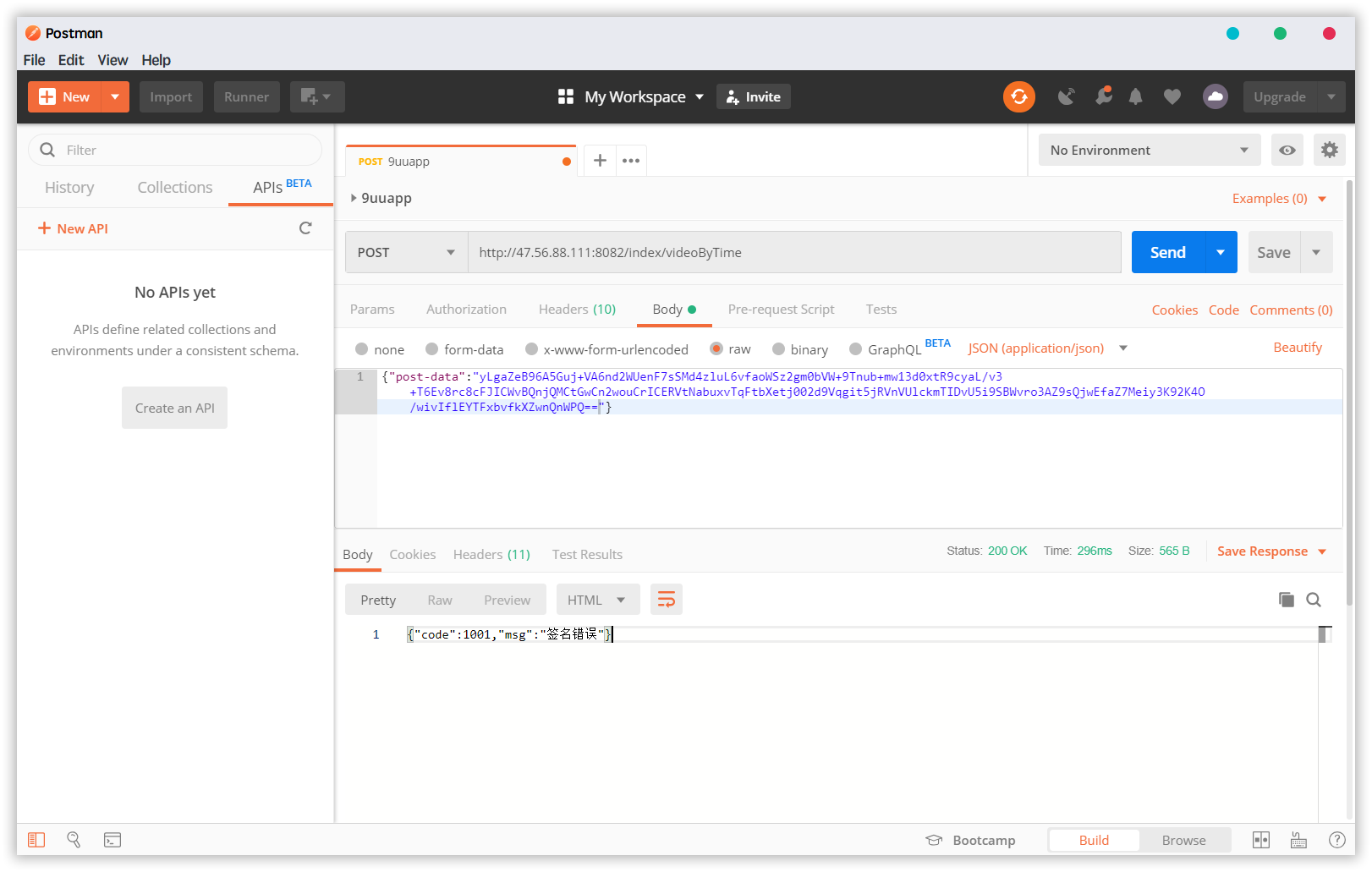This screenshot has height=872, width=1372.
Task: Open the No Environment selector
Action: (x=1150, y=150)
